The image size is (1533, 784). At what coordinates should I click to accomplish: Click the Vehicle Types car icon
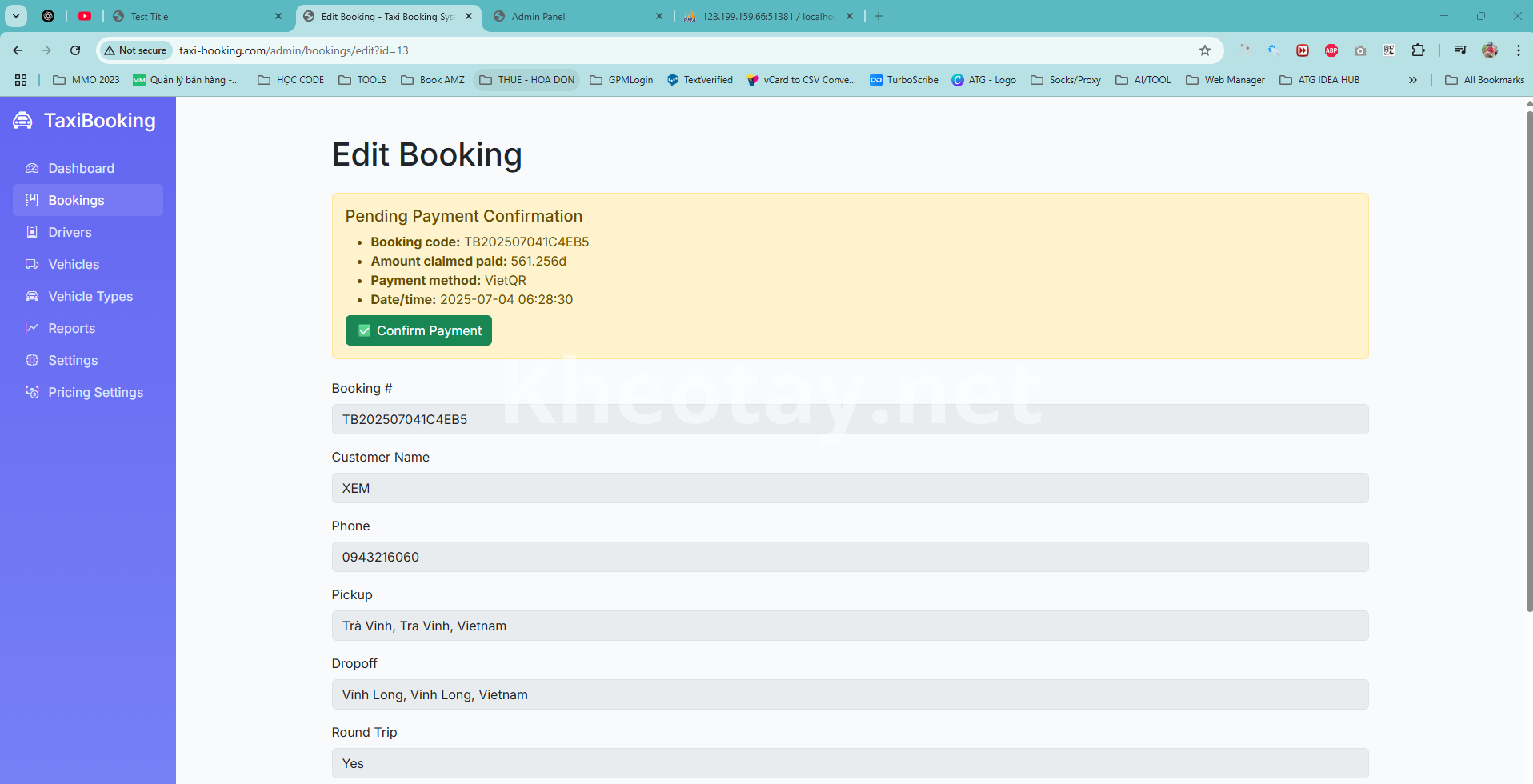(x=32, y=296)
